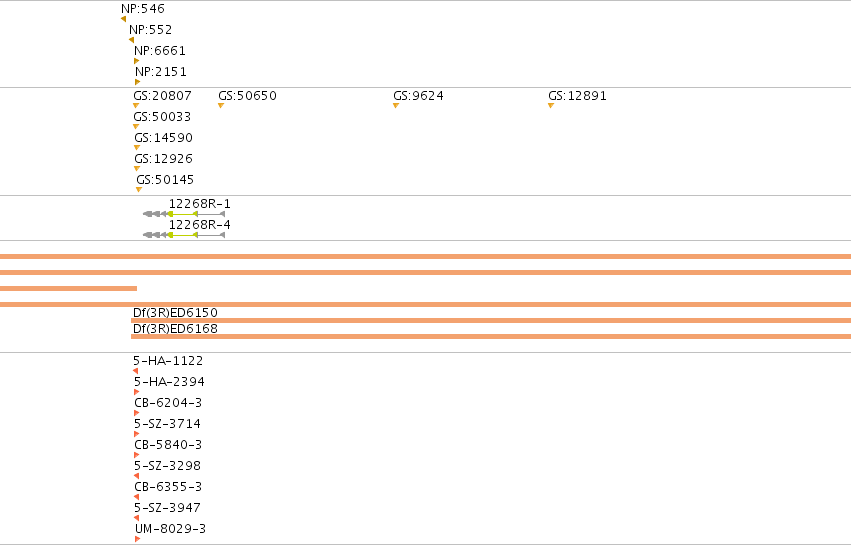Click the 5-SZ-3714 label
The width and height of the screenshot is (851, 545).
click(x=168, y=424)
